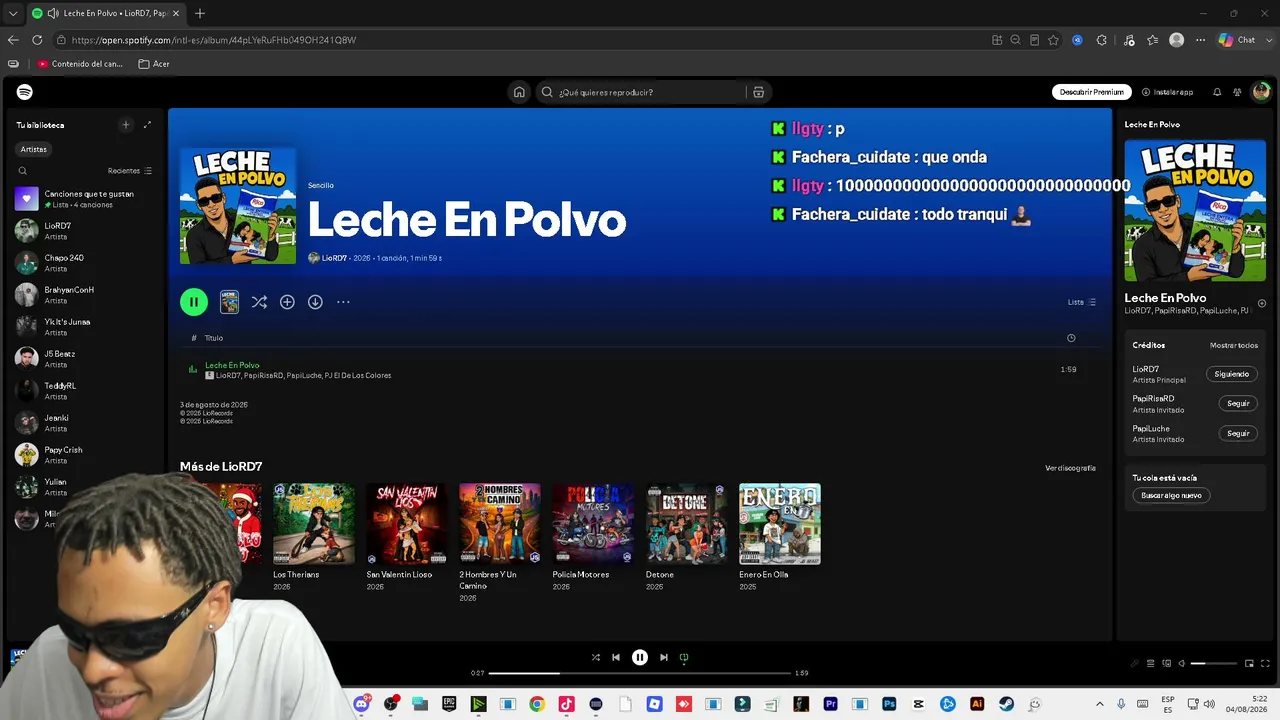Viewport: 1280px width, 720px height.
Task: Open browser settings and more menu
Action: [x=1200, y=40]
